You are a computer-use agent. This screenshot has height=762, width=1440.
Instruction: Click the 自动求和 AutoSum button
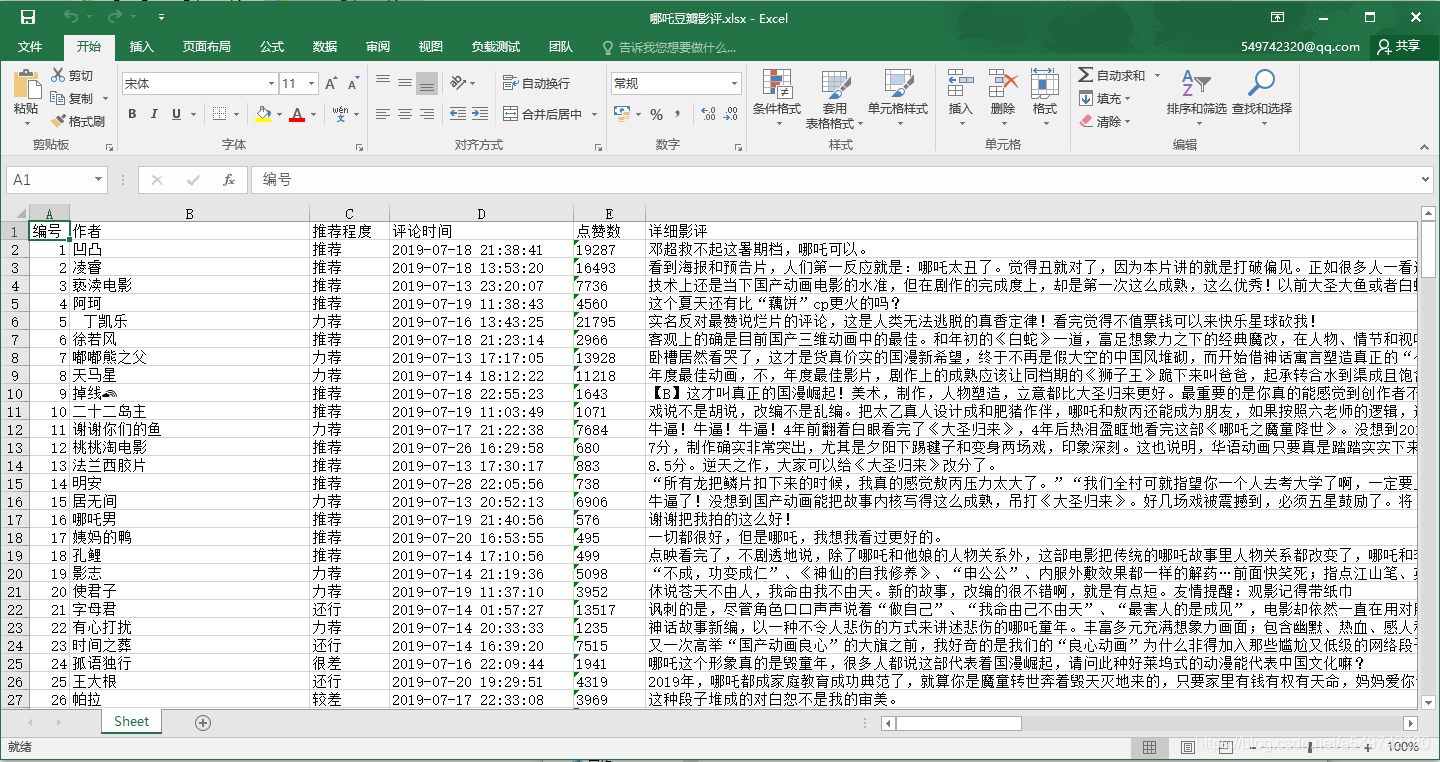coord(1111,76)
